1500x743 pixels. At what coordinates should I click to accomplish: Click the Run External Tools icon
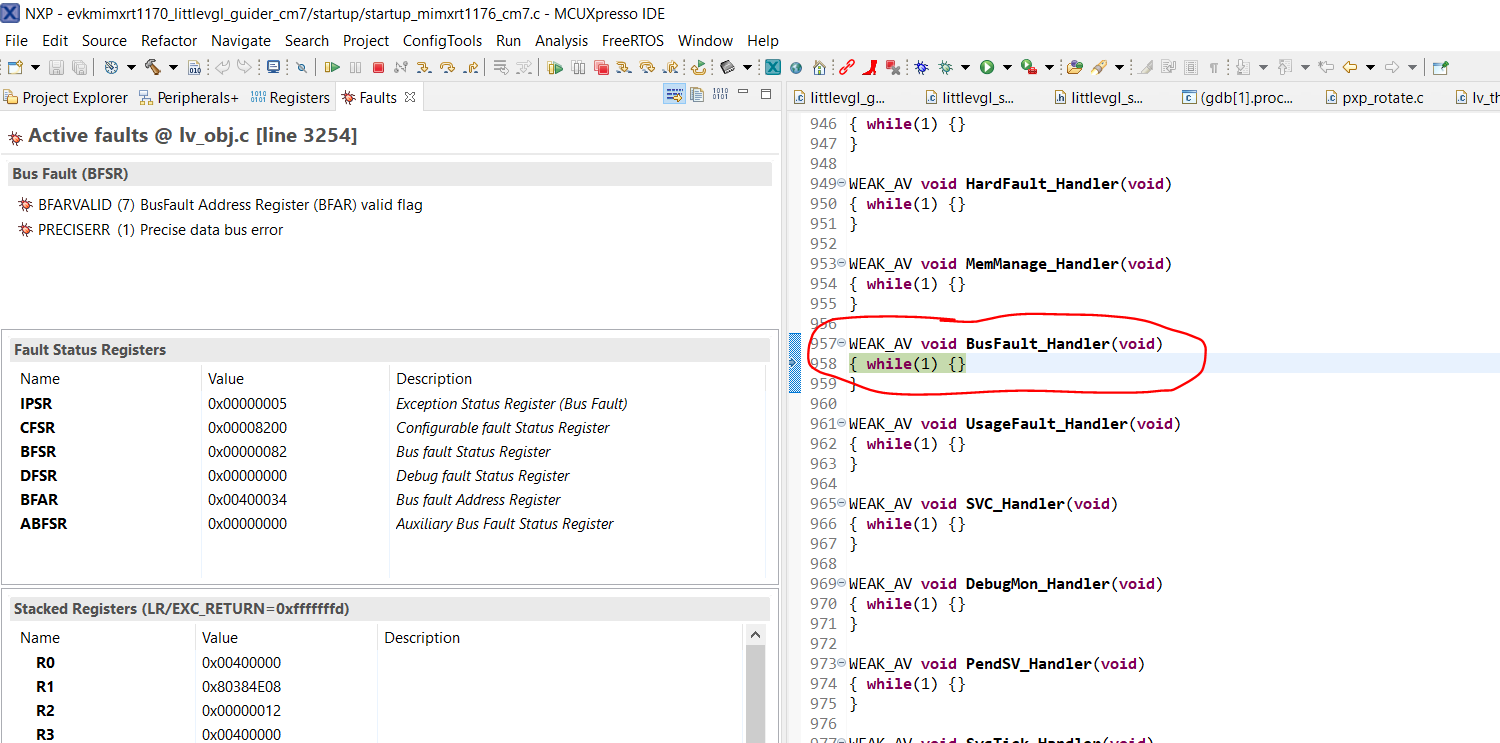pos(1029,67)
